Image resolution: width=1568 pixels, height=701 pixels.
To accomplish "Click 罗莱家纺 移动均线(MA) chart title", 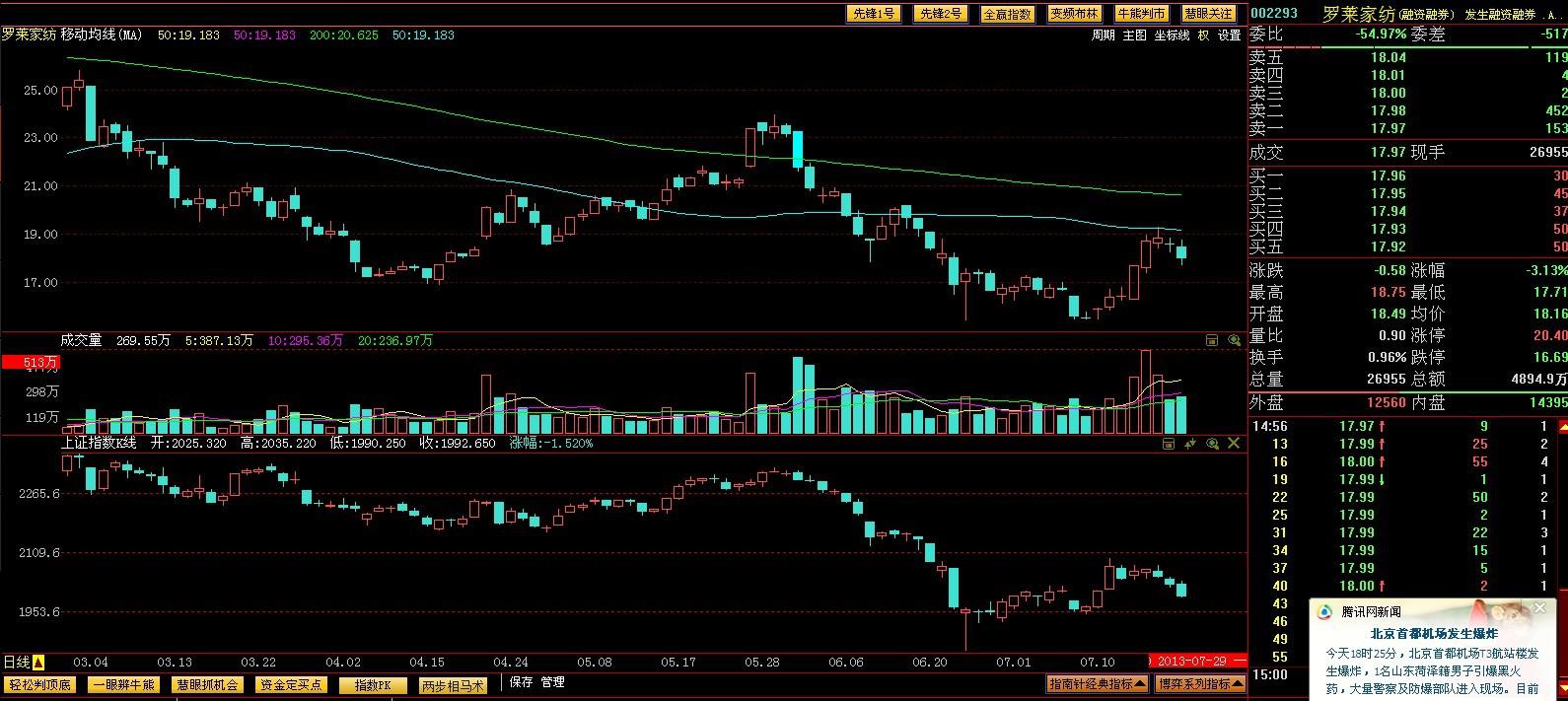I will pyautogui.click(x=72, y=35).
